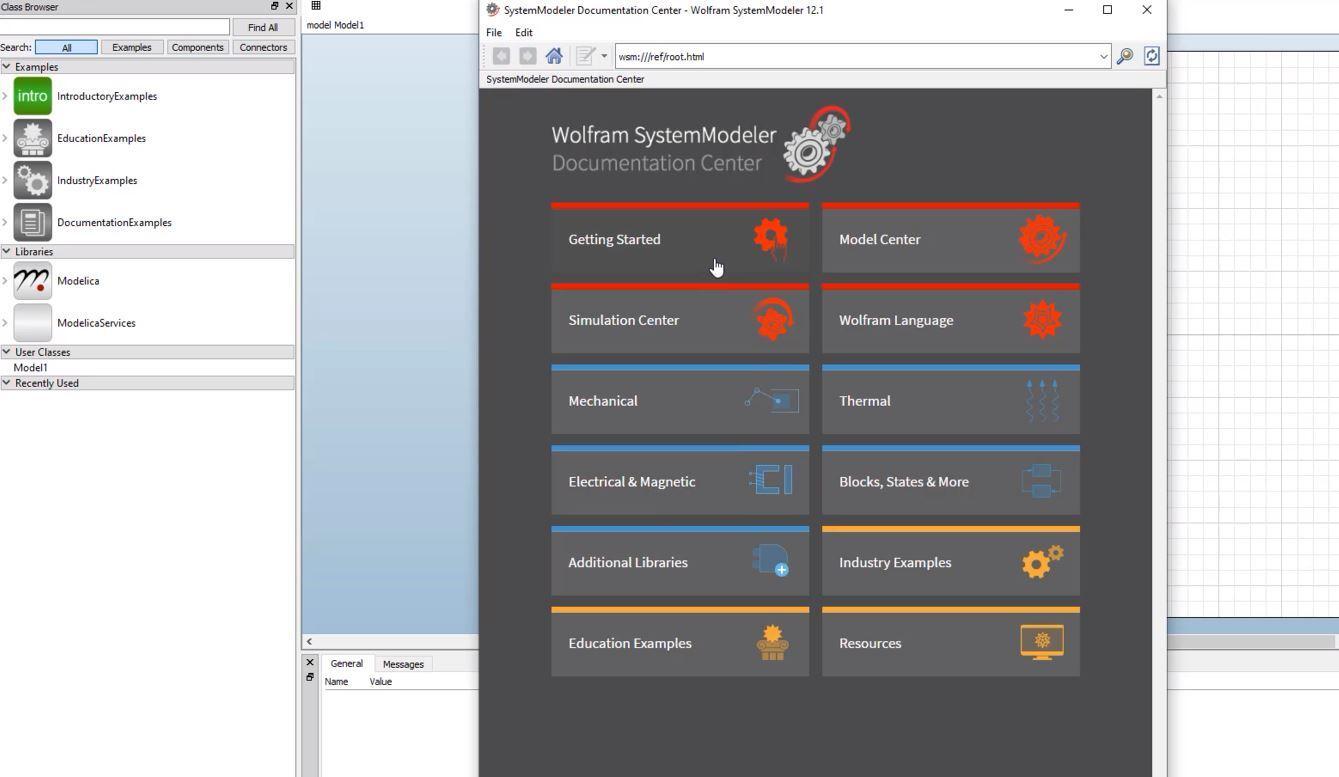Toggle the Examples search filter
The height and width of the screenshot is (777, 1339).
[x=131, y=46]
